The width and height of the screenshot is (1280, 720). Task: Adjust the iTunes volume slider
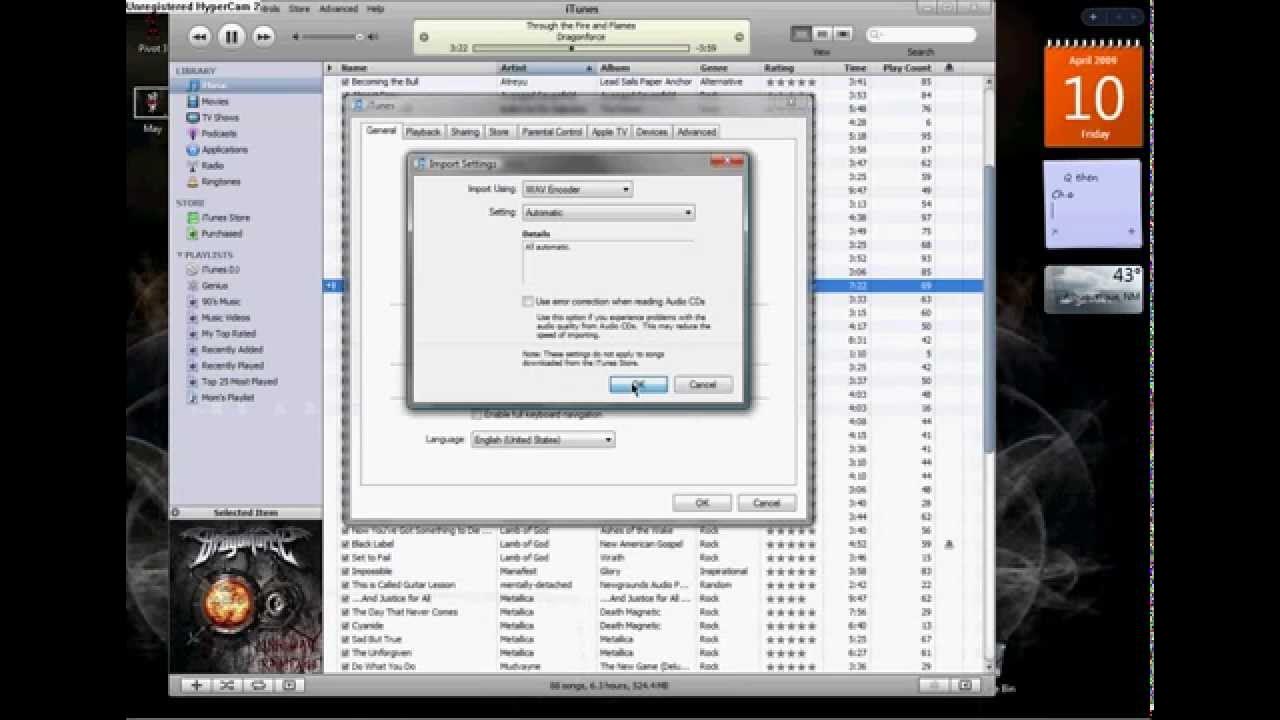tap(330, 37)
